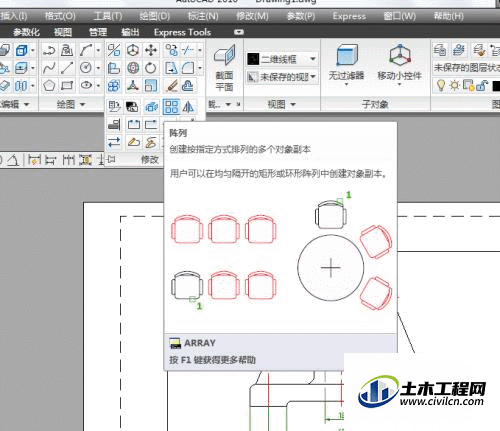
Task: Open the arc tool dropdown arrow
Action: (98, 51)
